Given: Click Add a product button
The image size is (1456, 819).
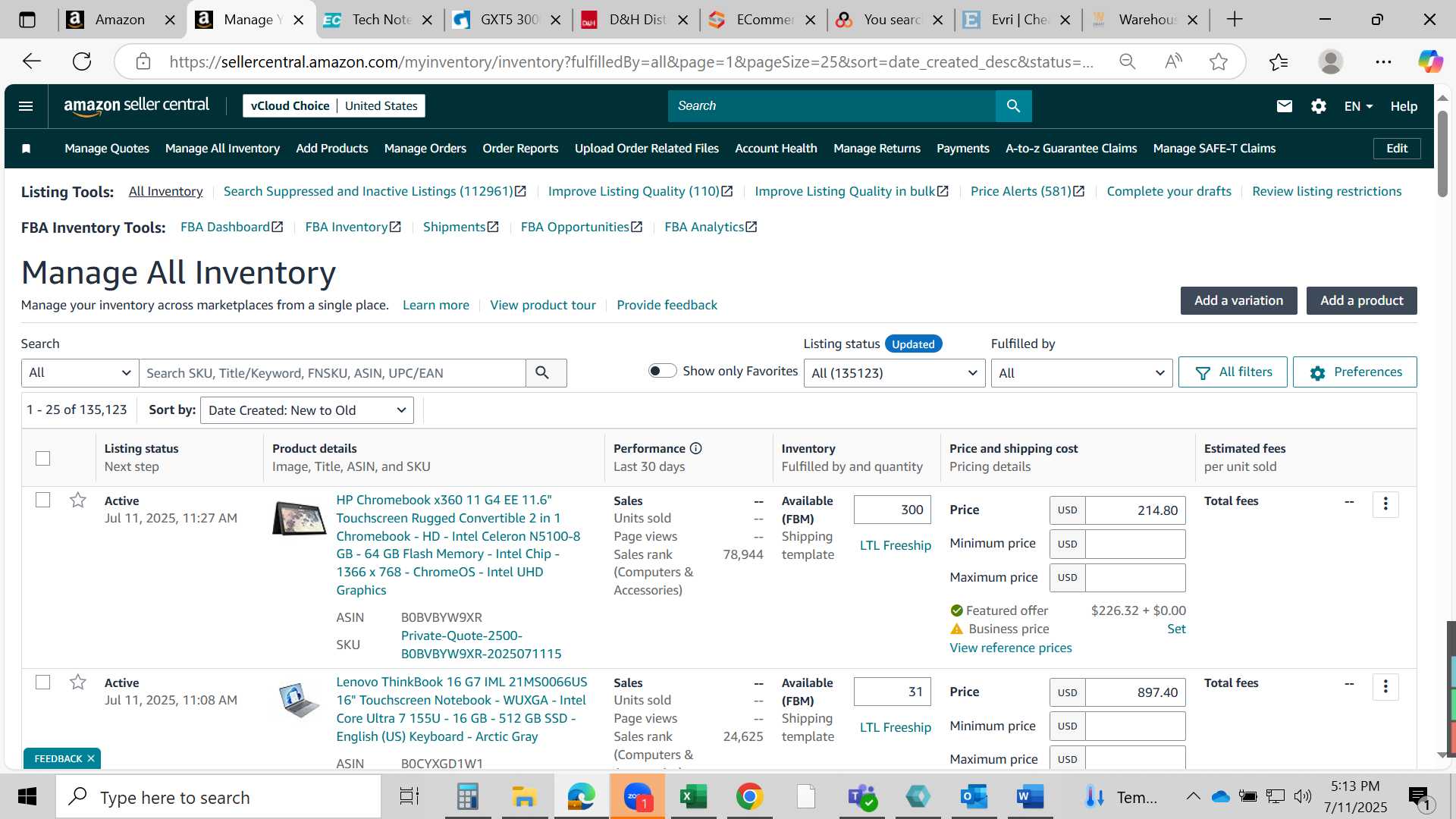Looking at the screenshot, I should (x=1361, y=300).
